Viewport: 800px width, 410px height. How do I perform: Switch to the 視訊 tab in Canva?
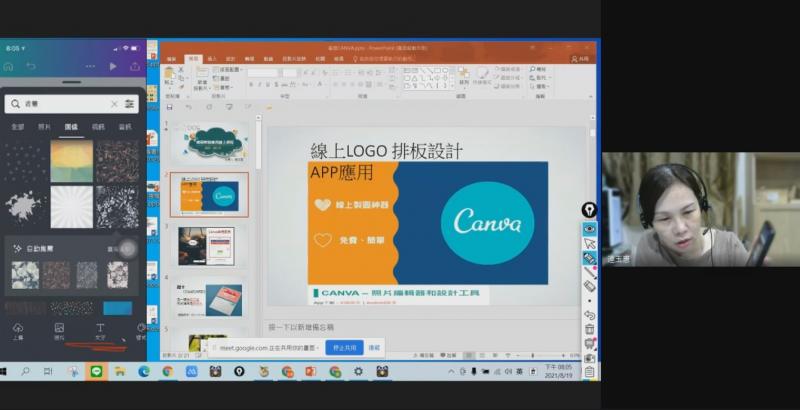coord(98,127)
